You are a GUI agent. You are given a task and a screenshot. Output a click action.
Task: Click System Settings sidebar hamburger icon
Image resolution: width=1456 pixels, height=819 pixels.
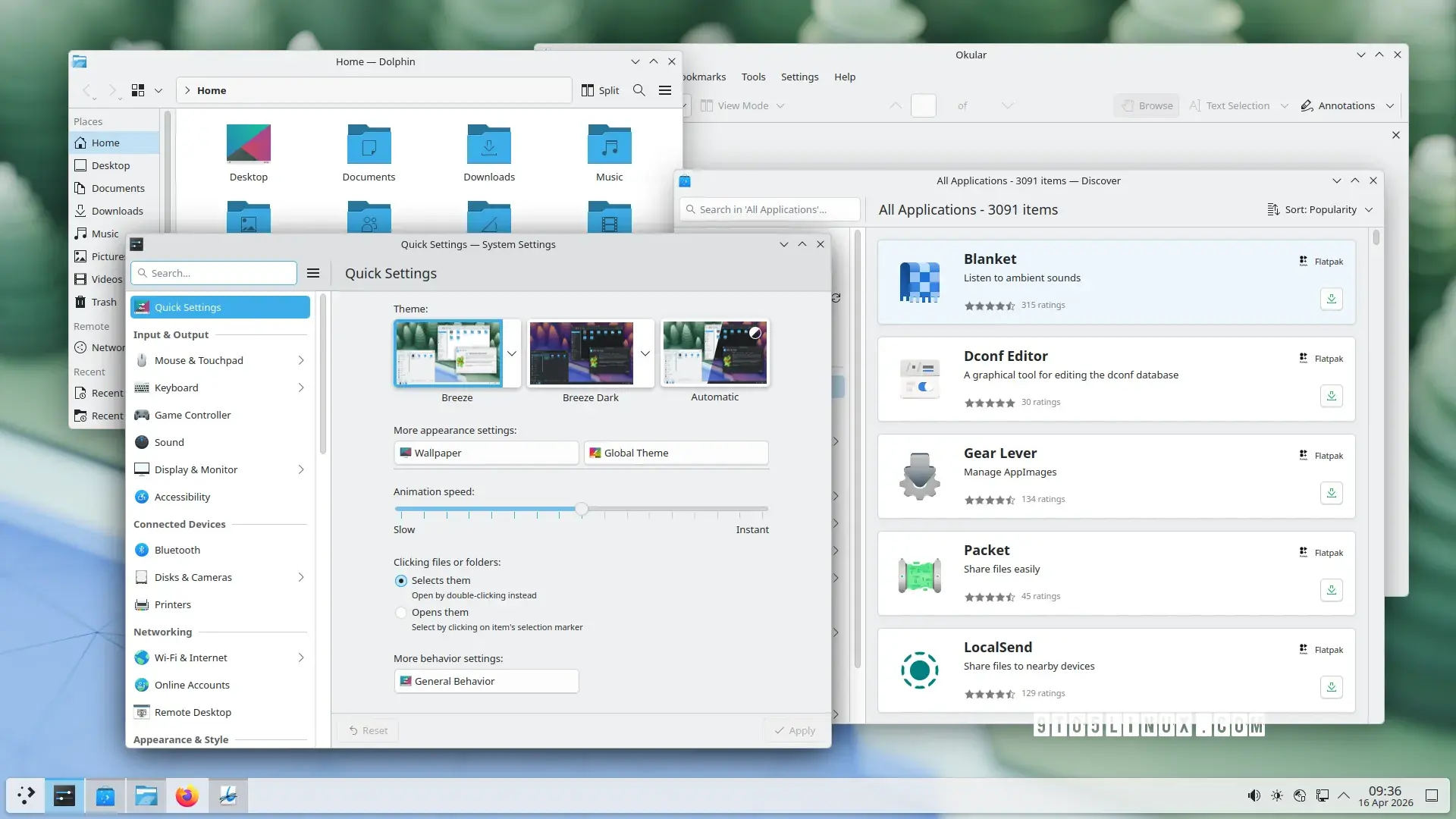[x=313, y=273]
